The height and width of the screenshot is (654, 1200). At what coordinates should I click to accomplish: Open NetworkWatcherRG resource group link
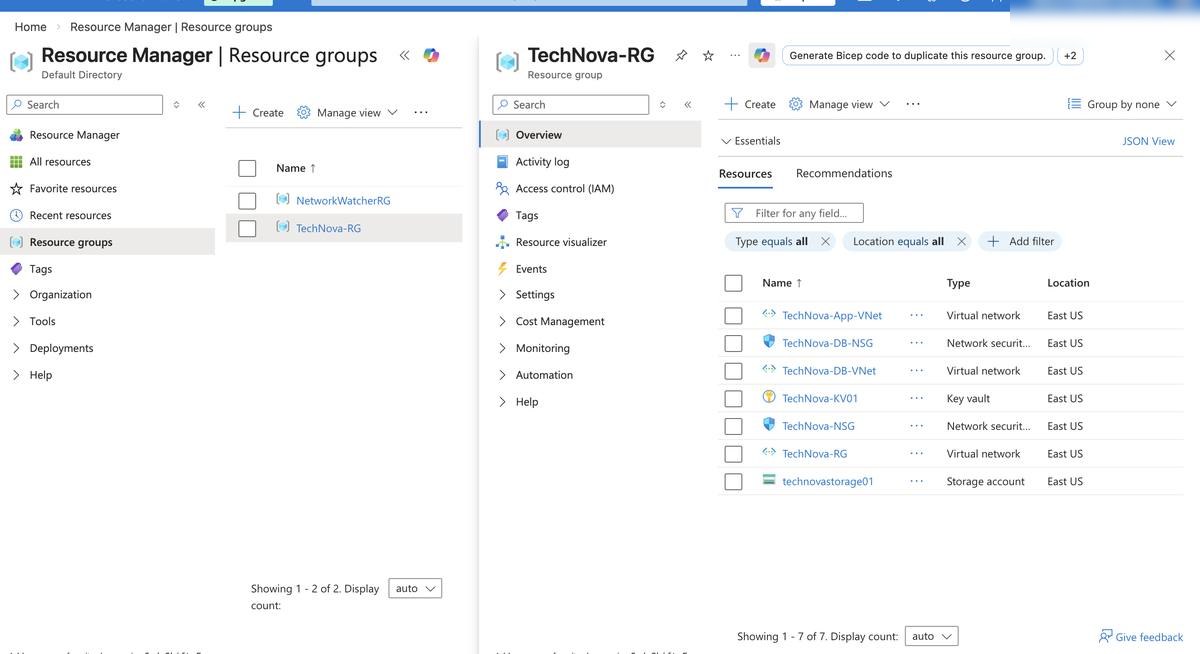[343, 201]
